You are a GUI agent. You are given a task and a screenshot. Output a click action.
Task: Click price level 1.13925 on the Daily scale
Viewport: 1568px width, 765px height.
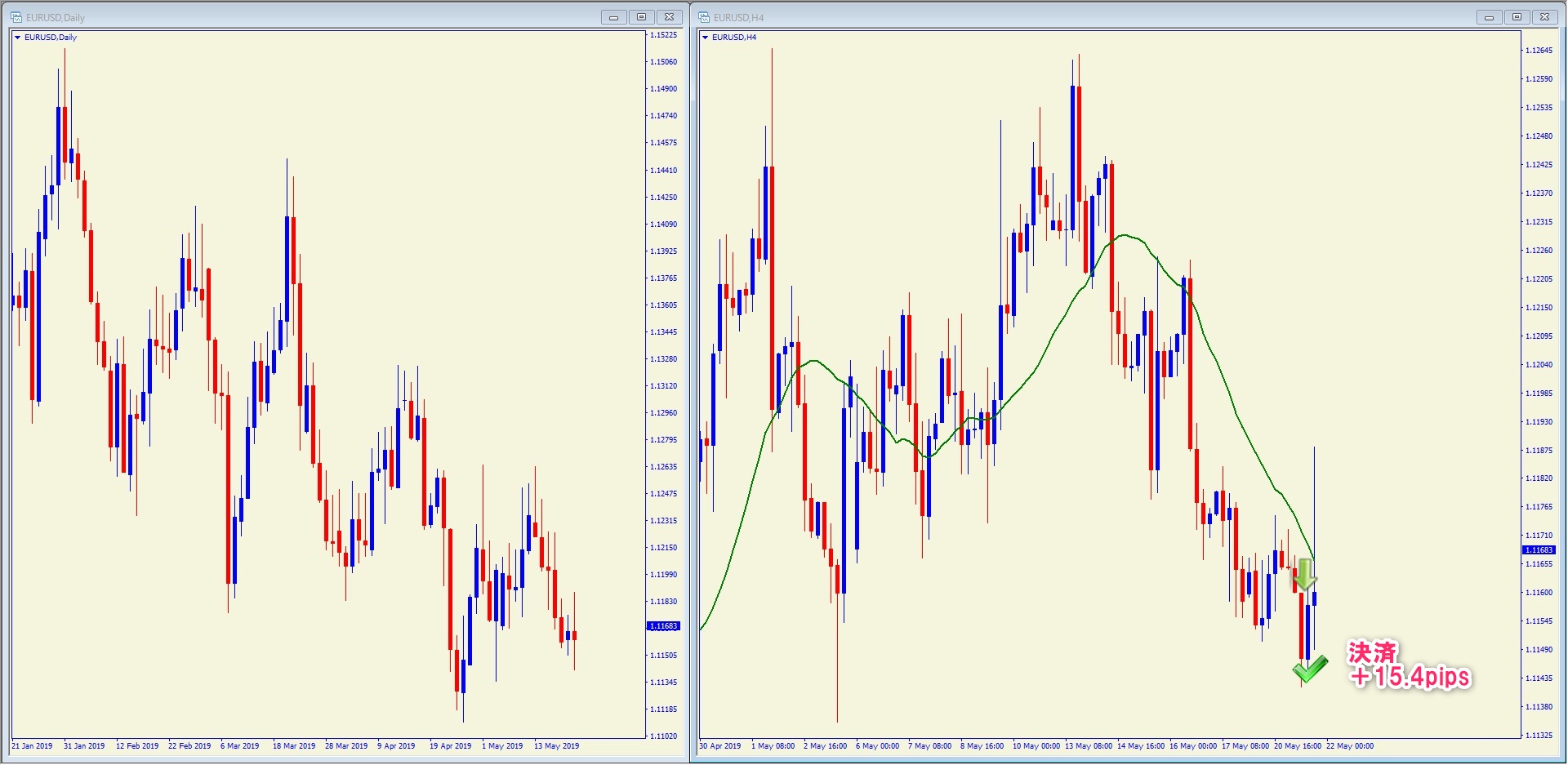point(664,251)
